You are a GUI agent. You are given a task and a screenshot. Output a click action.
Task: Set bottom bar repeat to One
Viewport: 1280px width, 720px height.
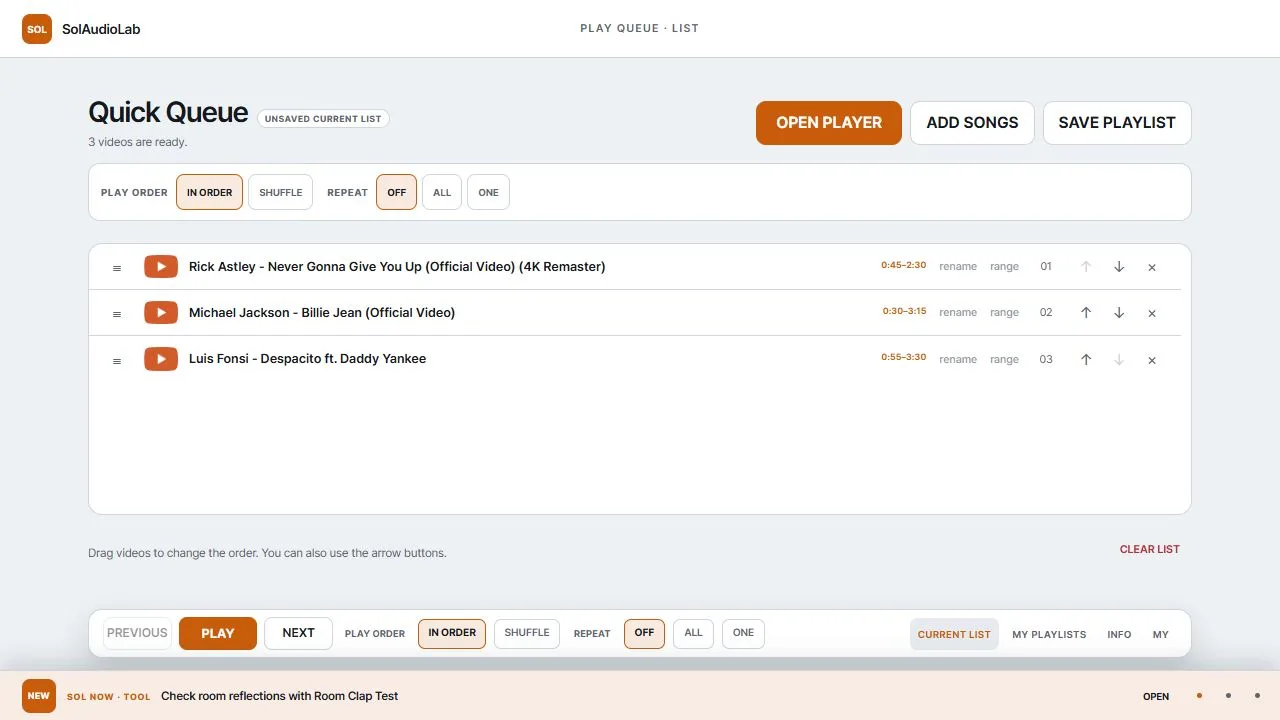click(744, 633)
